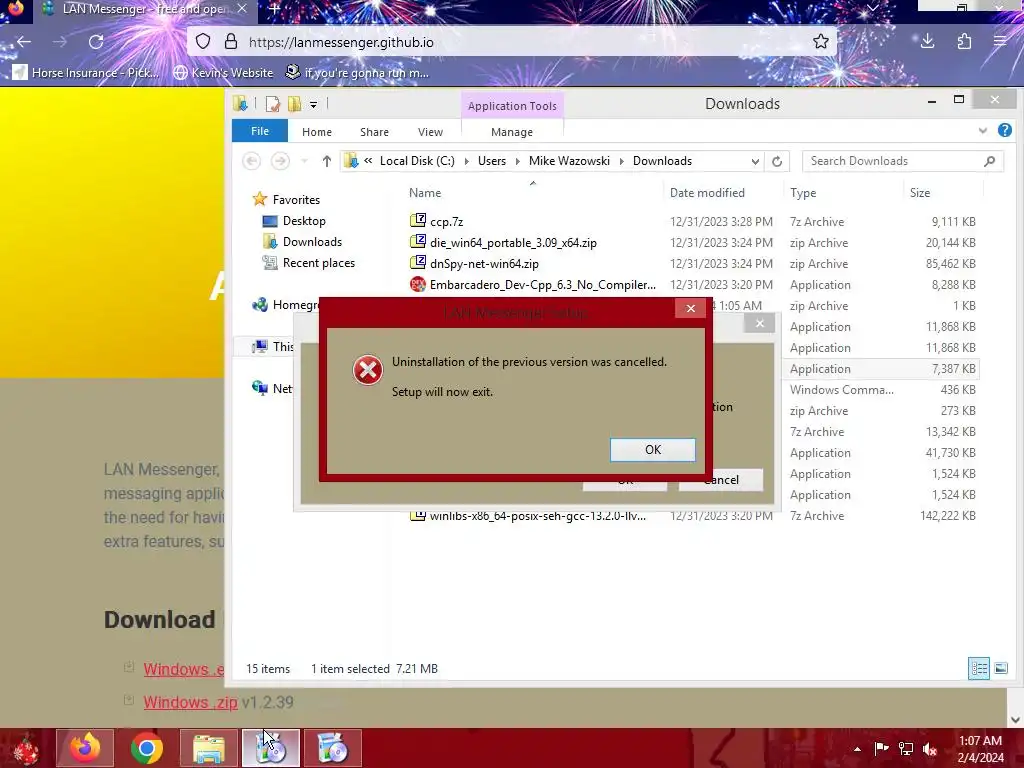Click the tracking protection shield icon

203,42
